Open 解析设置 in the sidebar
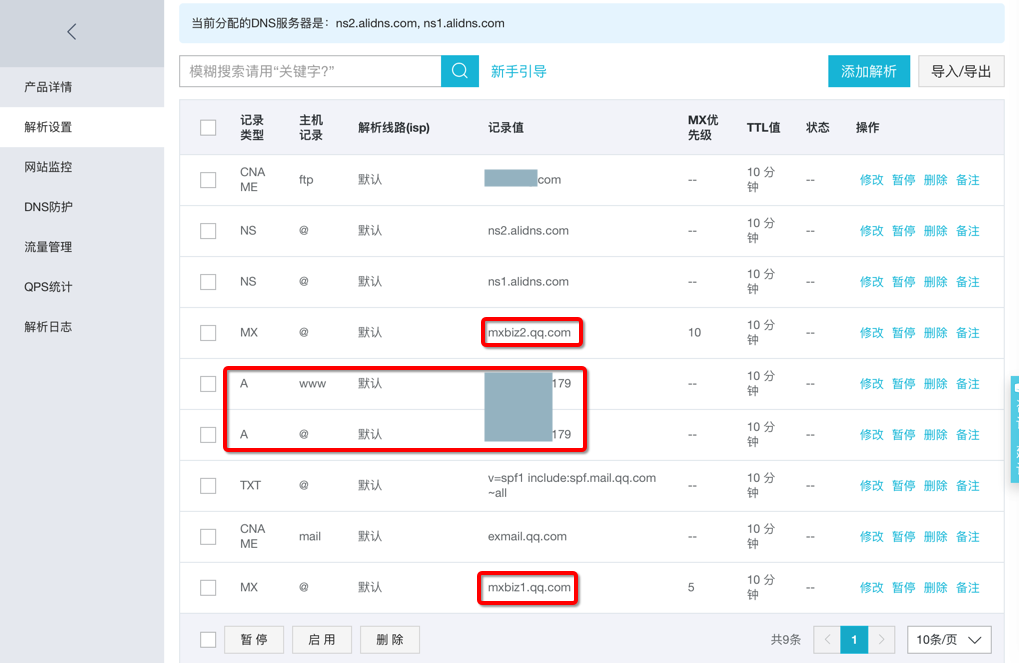 (48, 127)
